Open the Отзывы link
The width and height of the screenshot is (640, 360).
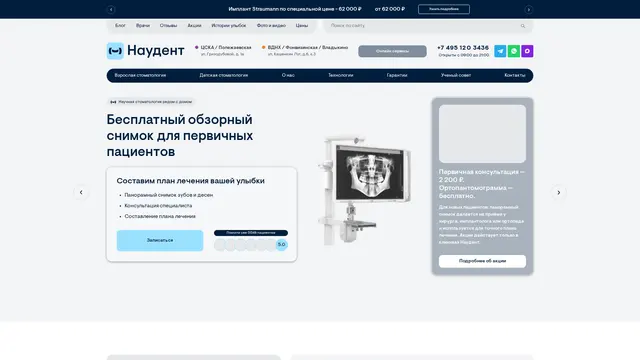click(169, 25)
